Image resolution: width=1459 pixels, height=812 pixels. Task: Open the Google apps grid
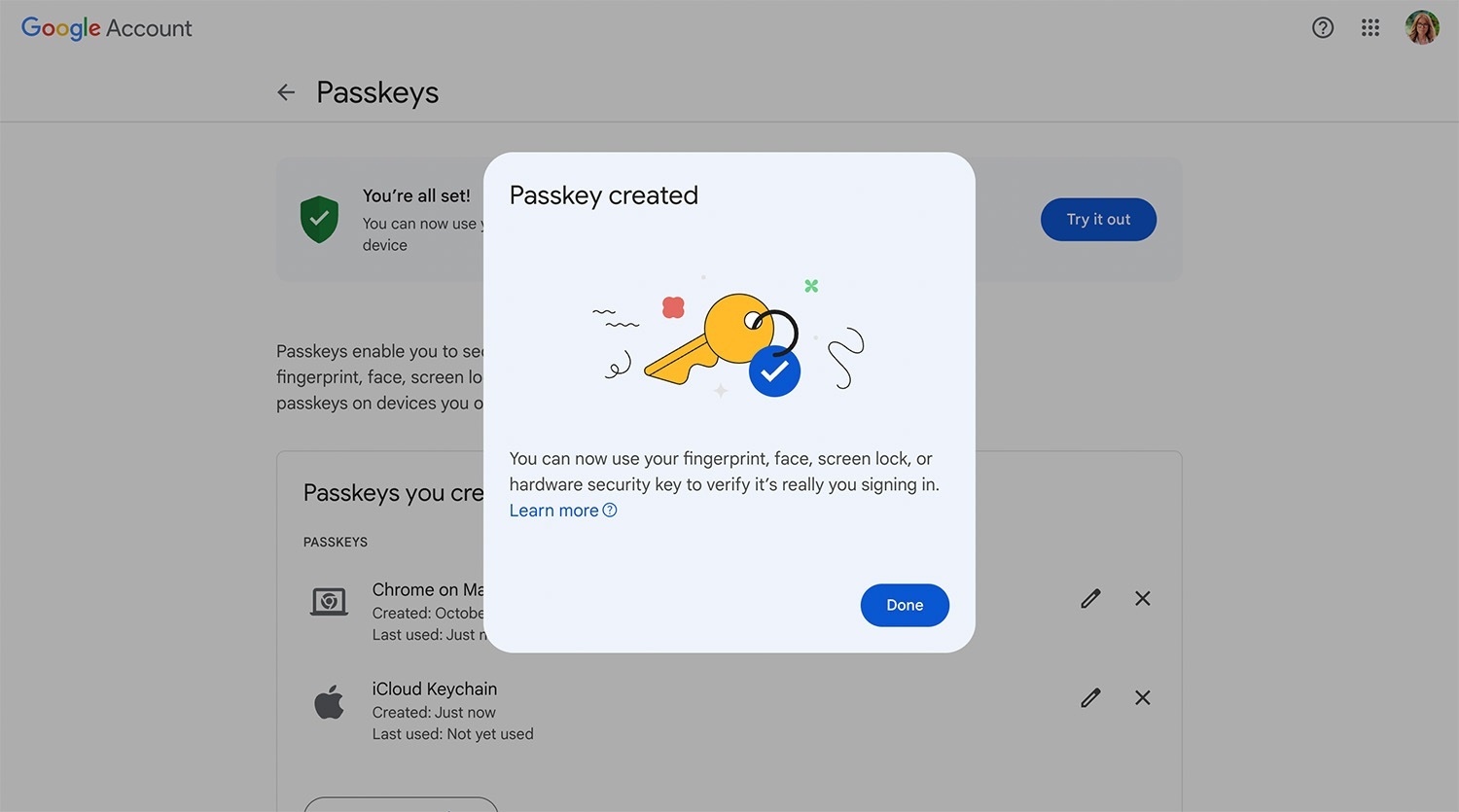pyautogui.click(x=1370, y=27)
